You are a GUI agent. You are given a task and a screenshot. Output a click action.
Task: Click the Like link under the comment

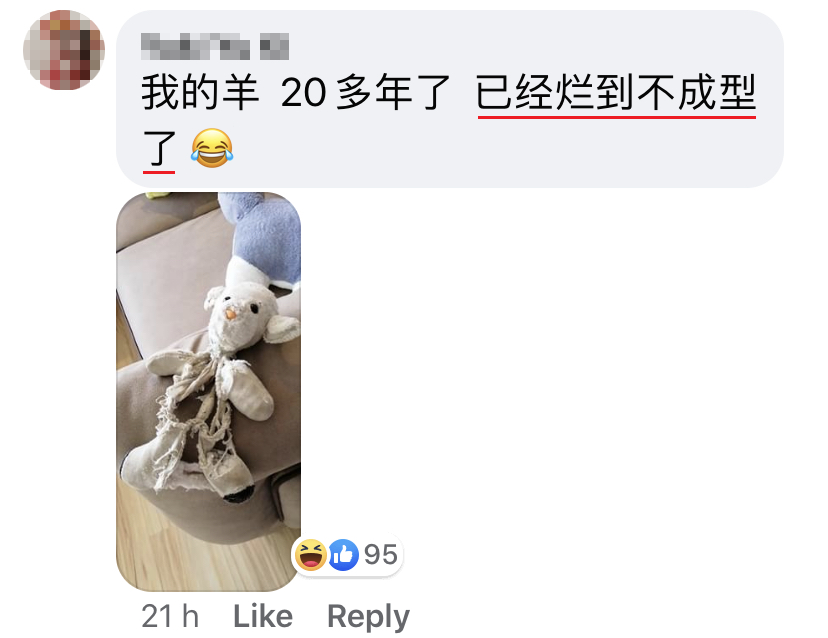263,616
